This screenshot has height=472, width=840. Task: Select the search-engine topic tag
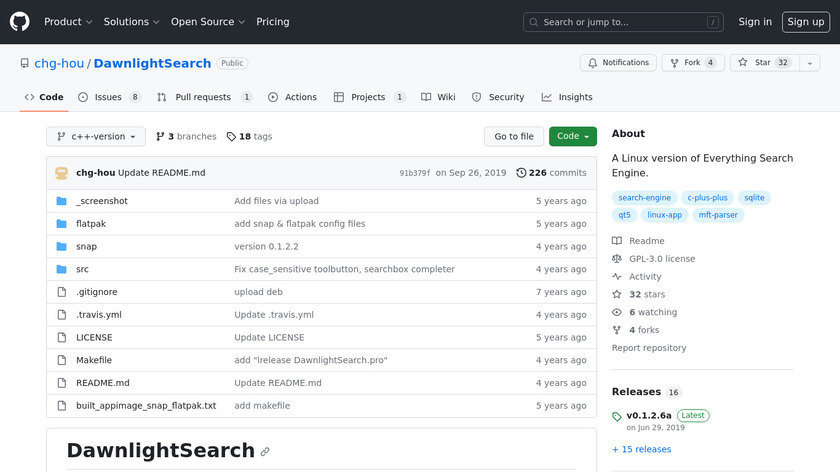click(x=645, y=198)
